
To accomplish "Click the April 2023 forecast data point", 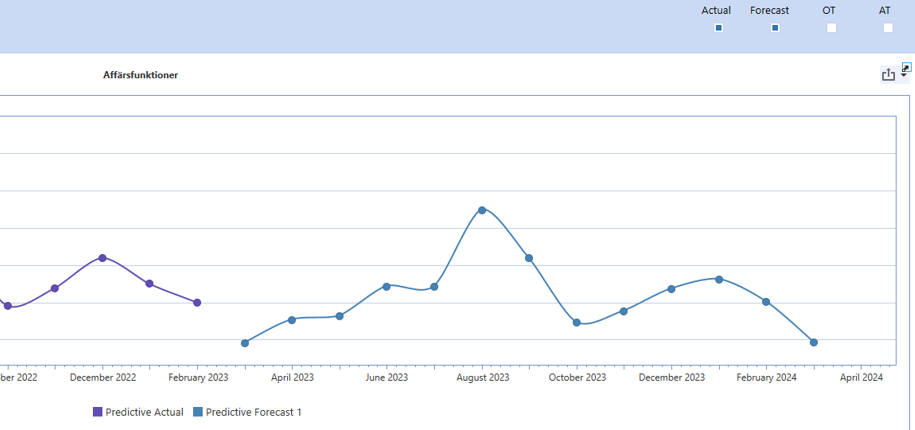I will (x=292, y=320).
